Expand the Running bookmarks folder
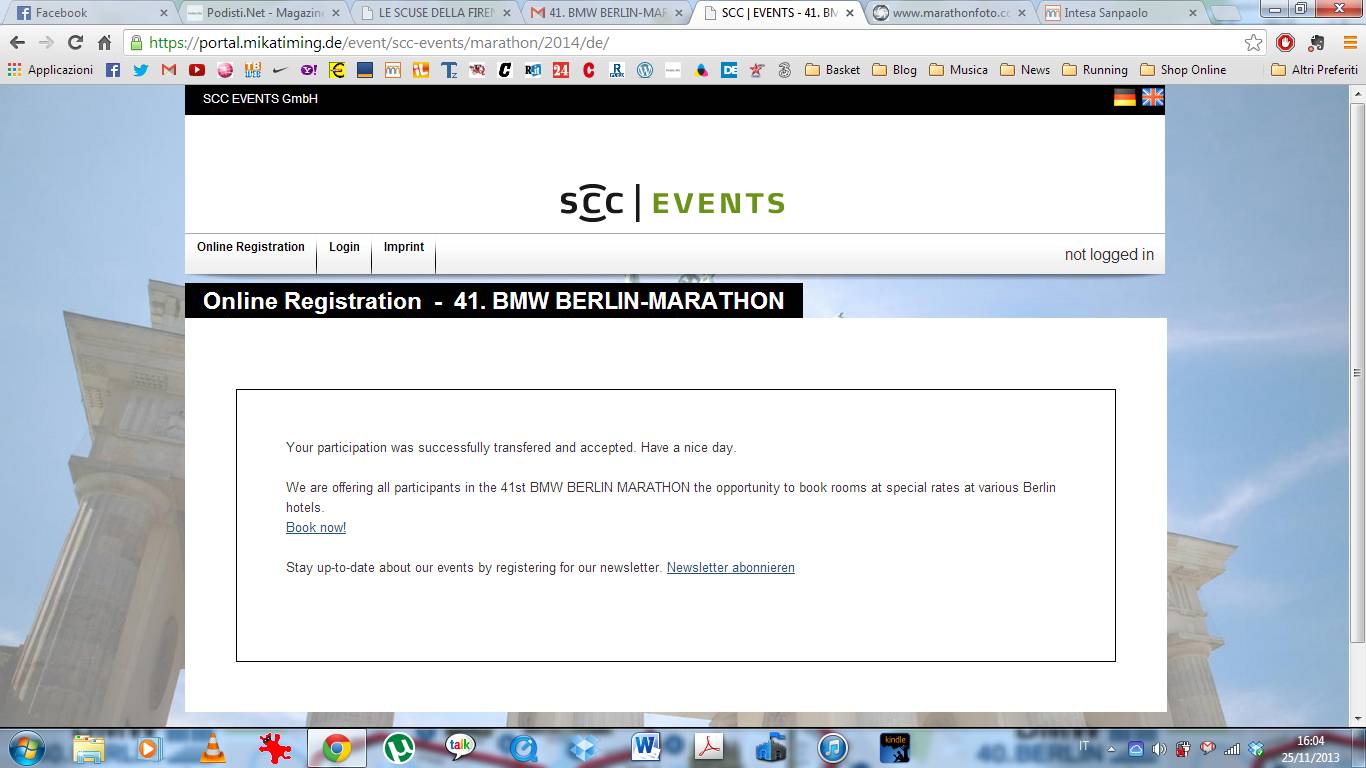Viewport: 1366px width, 768px height. click(1094, 70)
